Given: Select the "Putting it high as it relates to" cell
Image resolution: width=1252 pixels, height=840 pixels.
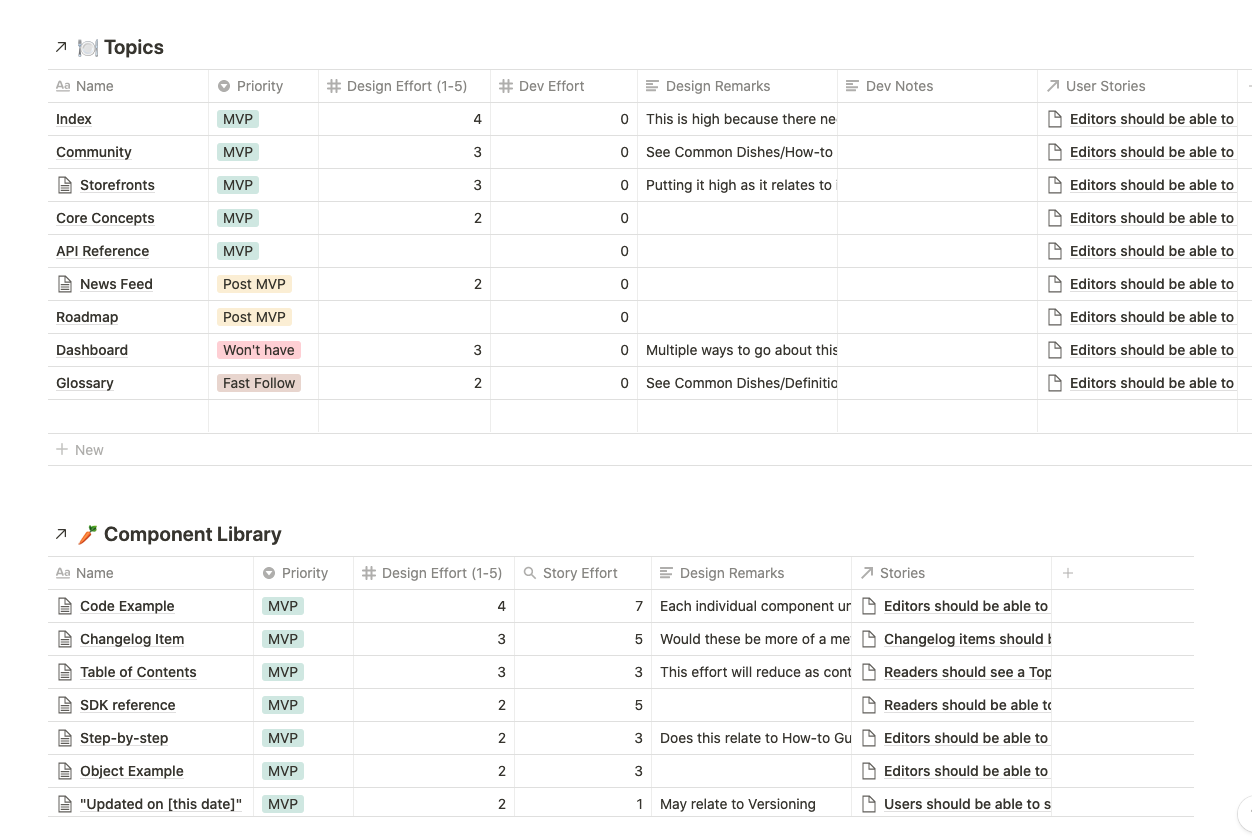Looking at the screenshot, I should pyautogui.click(x=737, y=185).
